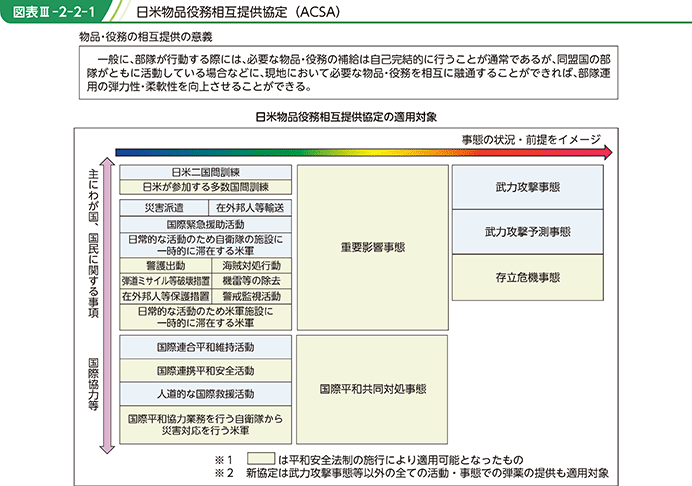Click the title 日米物品役務相互提供協定（ACSA）

(239, 12)
